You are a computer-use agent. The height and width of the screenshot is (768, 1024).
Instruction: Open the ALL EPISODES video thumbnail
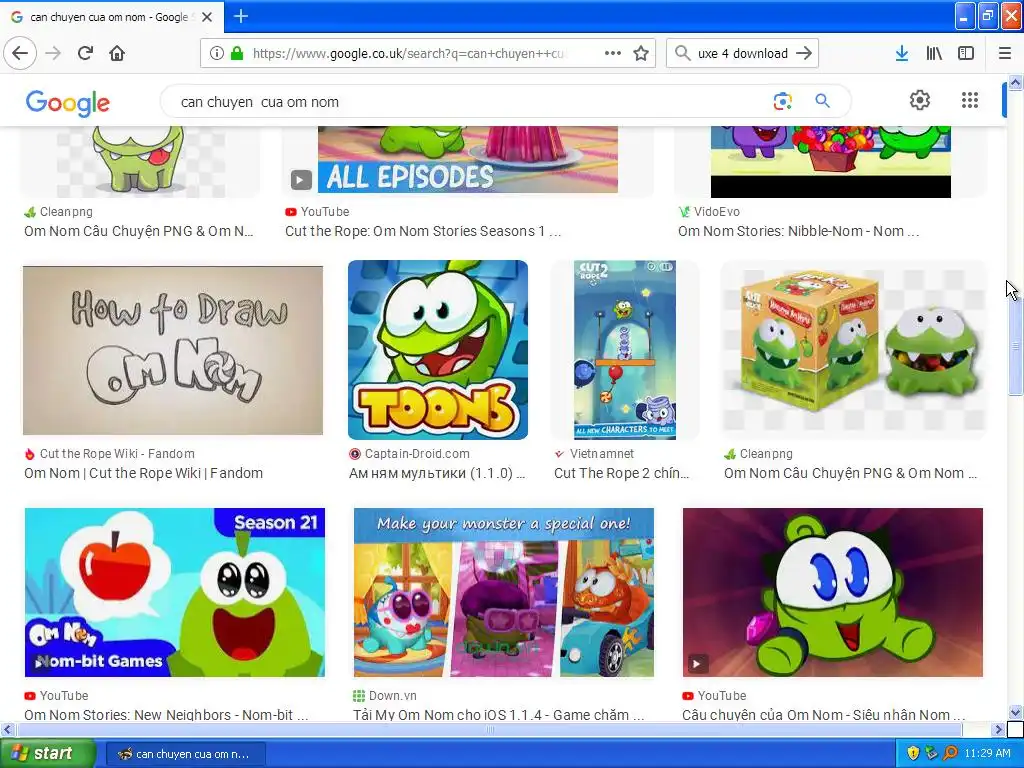468,161
